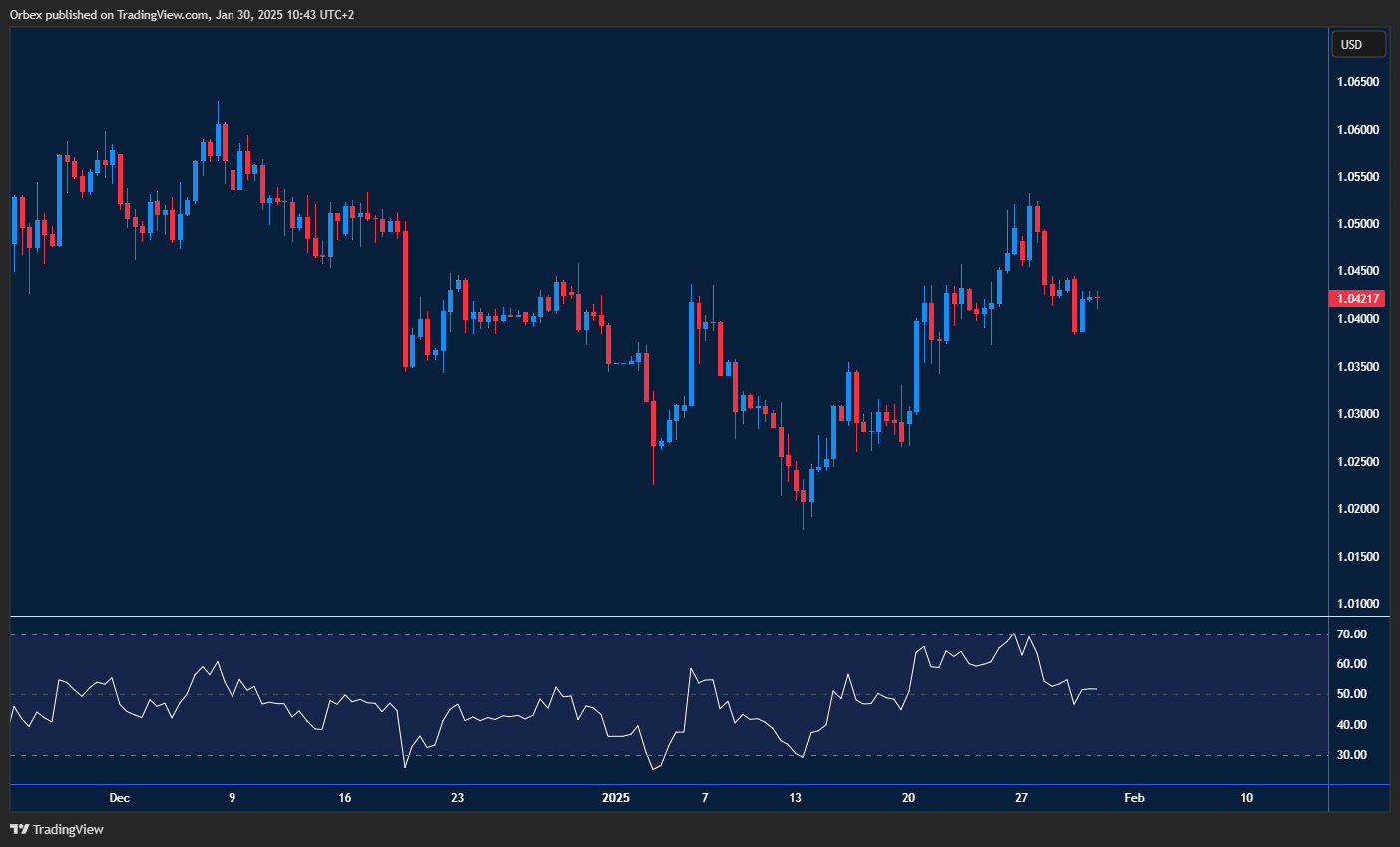1400x847 pixels.
Task: Select the 2025 label on the time axis
Action: (x=614, y=798)
